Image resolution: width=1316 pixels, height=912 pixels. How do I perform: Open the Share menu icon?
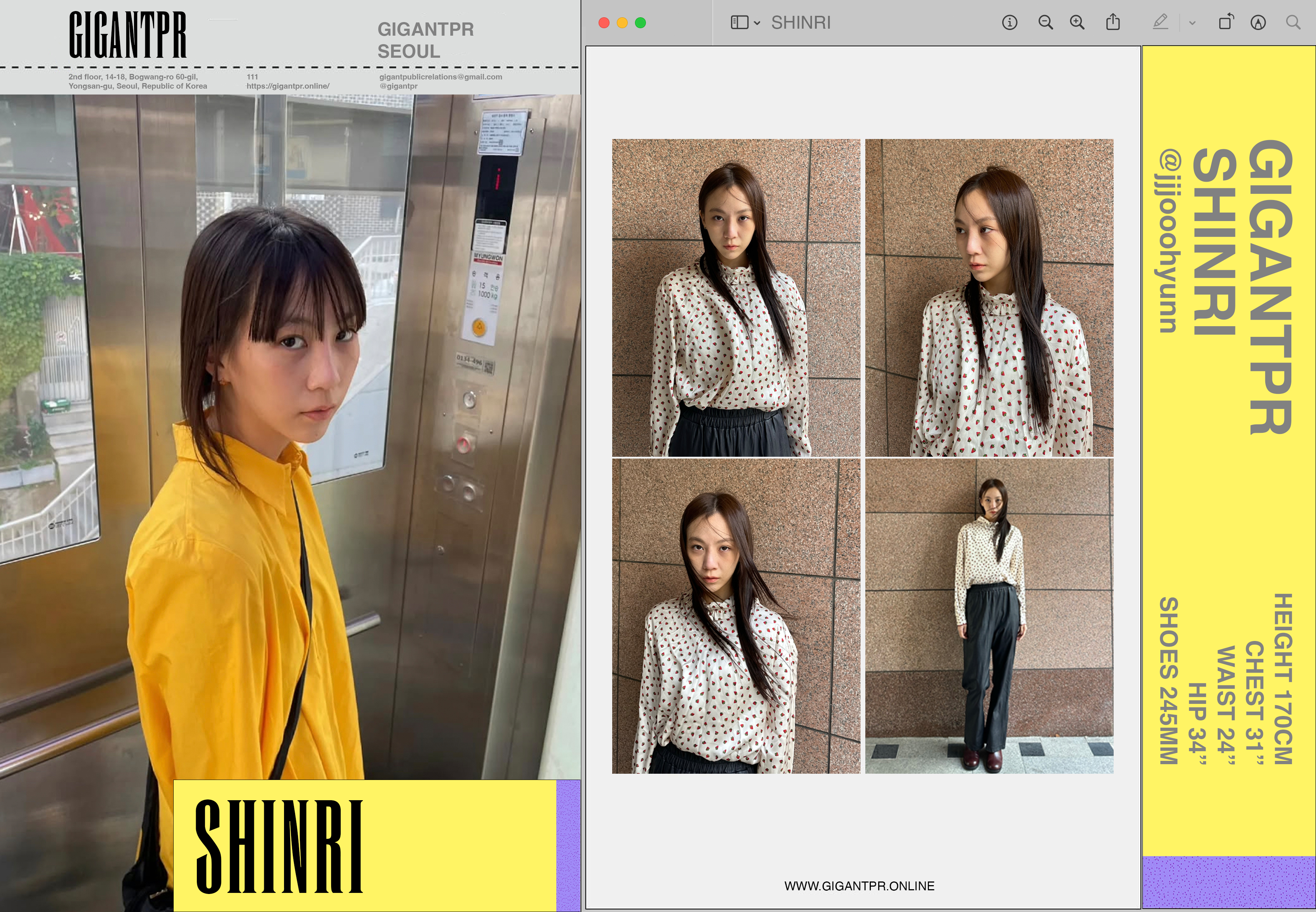(1113, 23)
